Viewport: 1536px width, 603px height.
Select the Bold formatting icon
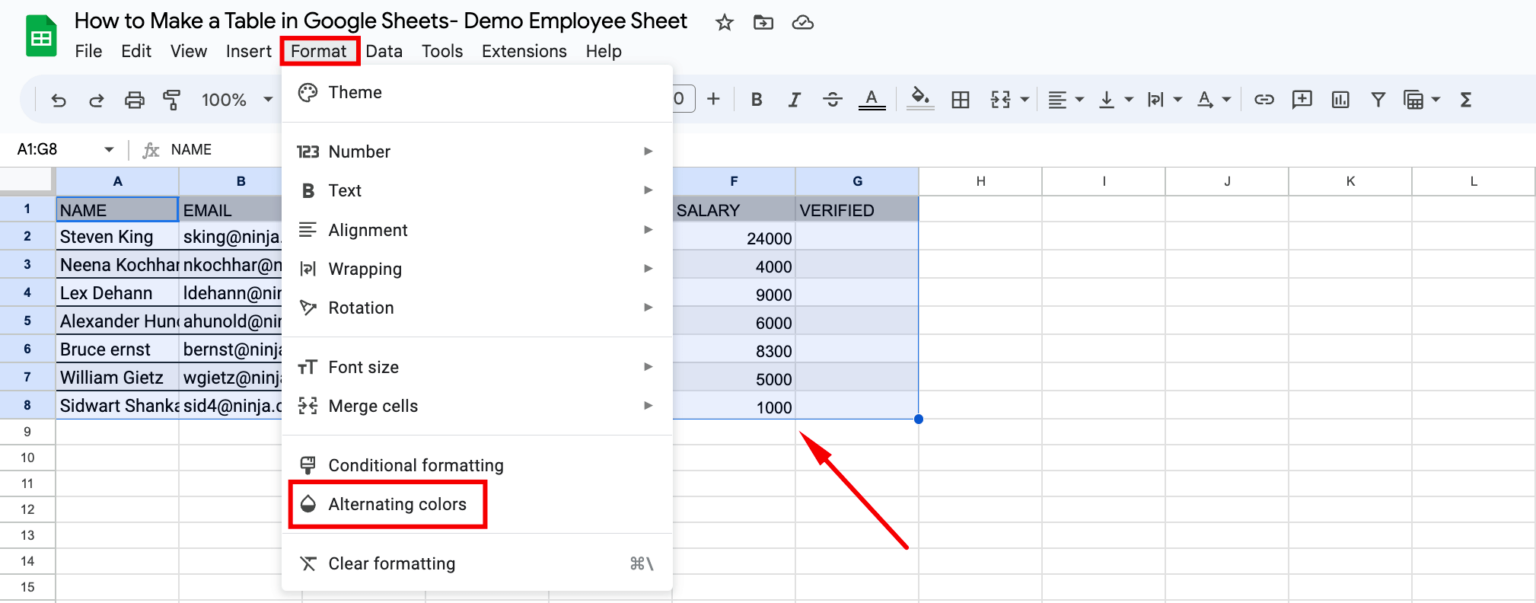click(756, 99)
